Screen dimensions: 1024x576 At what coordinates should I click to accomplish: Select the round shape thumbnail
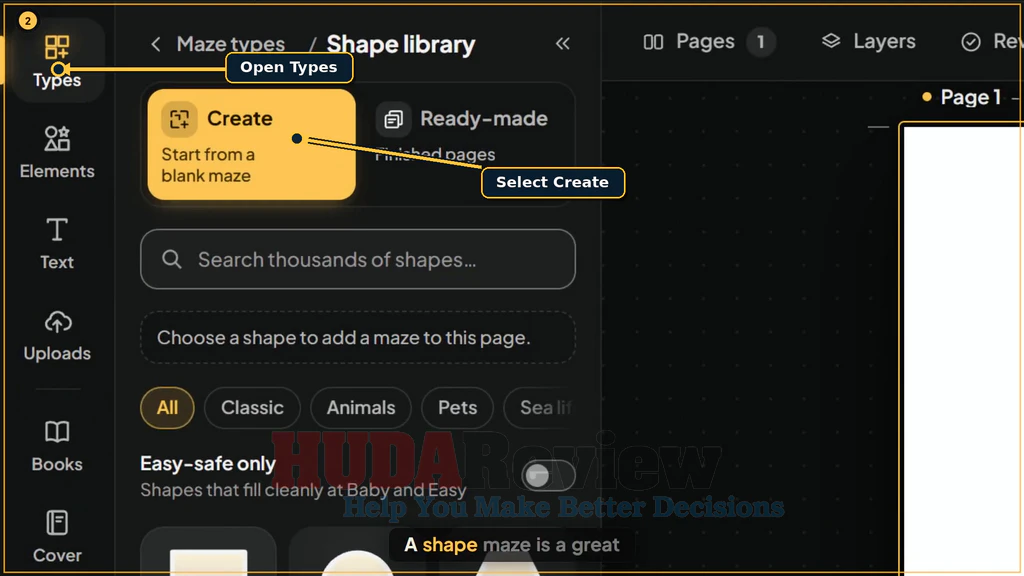pos(357,552)
